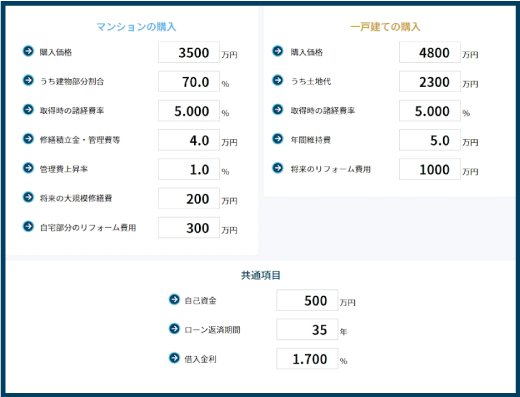Focus the 1.0 management fee increase field
The image size is (520, 397).
[x=189, y=169]
